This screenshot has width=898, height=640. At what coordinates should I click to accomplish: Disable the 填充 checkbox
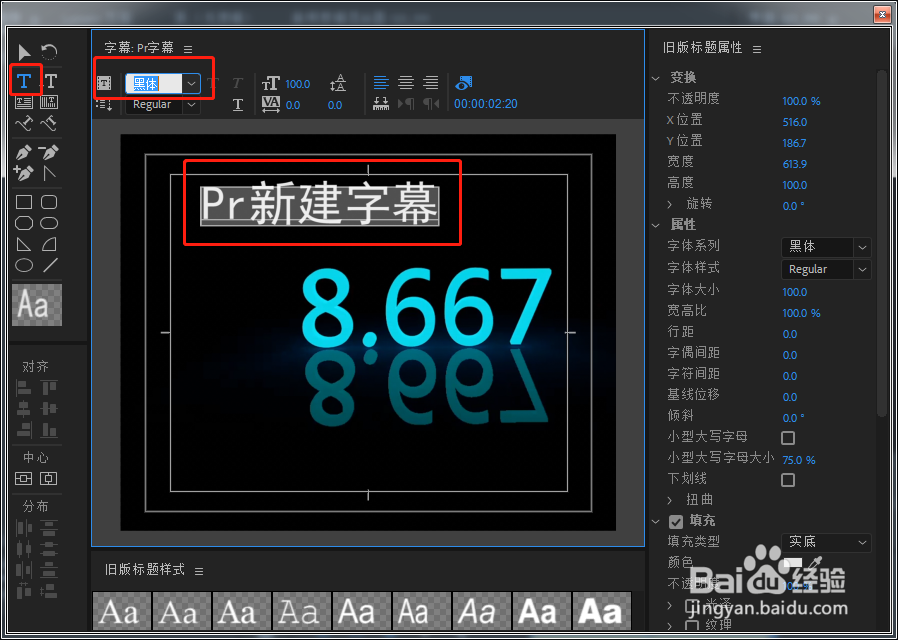675,520
